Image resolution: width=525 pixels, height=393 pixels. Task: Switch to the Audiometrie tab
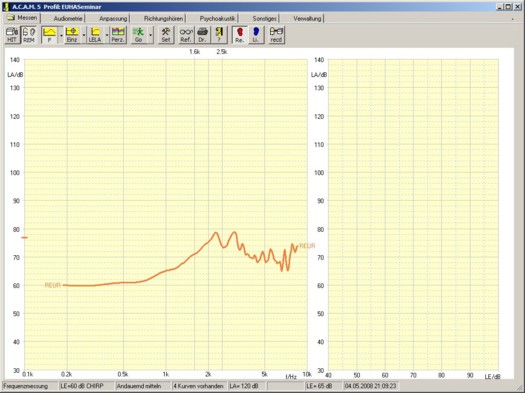tap(68, 18)
